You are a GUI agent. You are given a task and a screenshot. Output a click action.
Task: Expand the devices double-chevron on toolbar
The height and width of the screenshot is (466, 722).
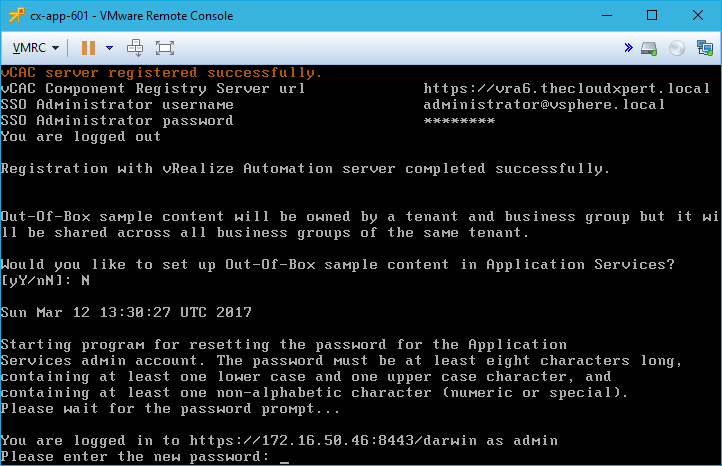coord(628,48)
